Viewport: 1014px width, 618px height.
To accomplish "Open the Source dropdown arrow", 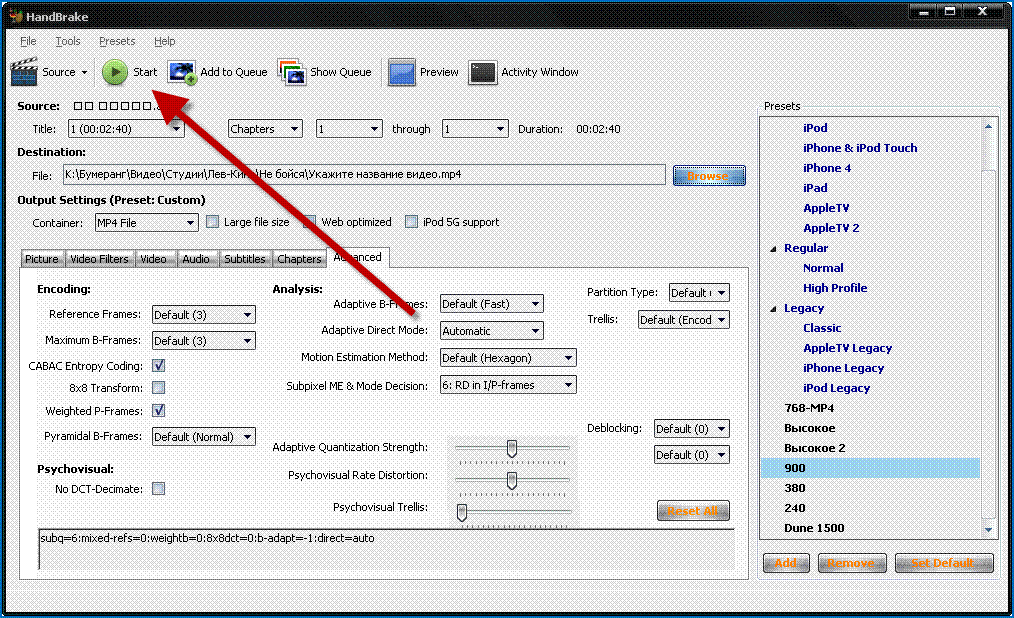I will pyautogui.click(x=84, y=72).
